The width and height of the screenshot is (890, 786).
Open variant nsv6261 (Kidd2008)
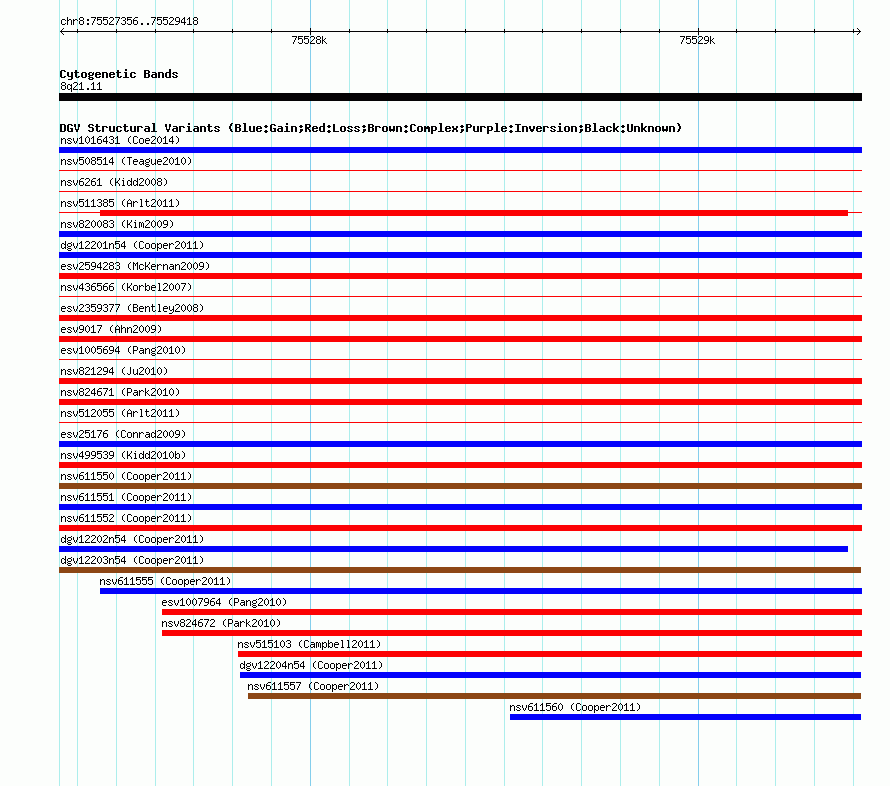[114, 182]
